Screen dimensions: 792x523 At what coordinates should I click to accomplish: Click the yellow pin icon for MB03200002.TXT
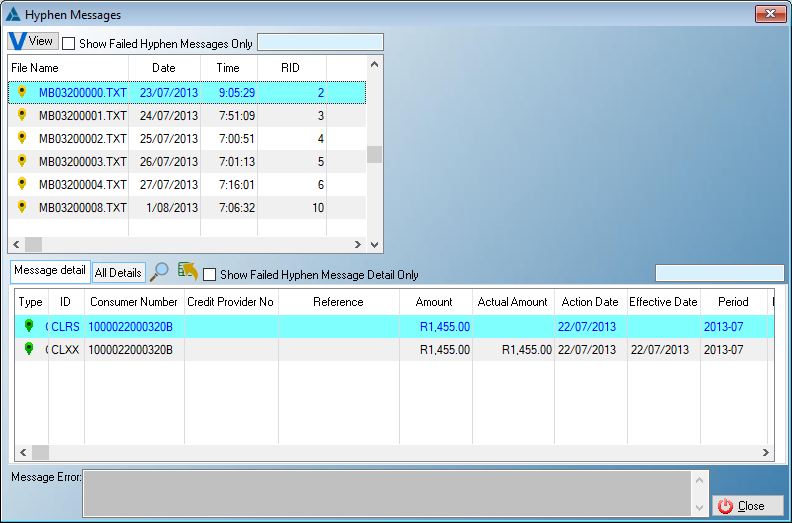[22, 138]
